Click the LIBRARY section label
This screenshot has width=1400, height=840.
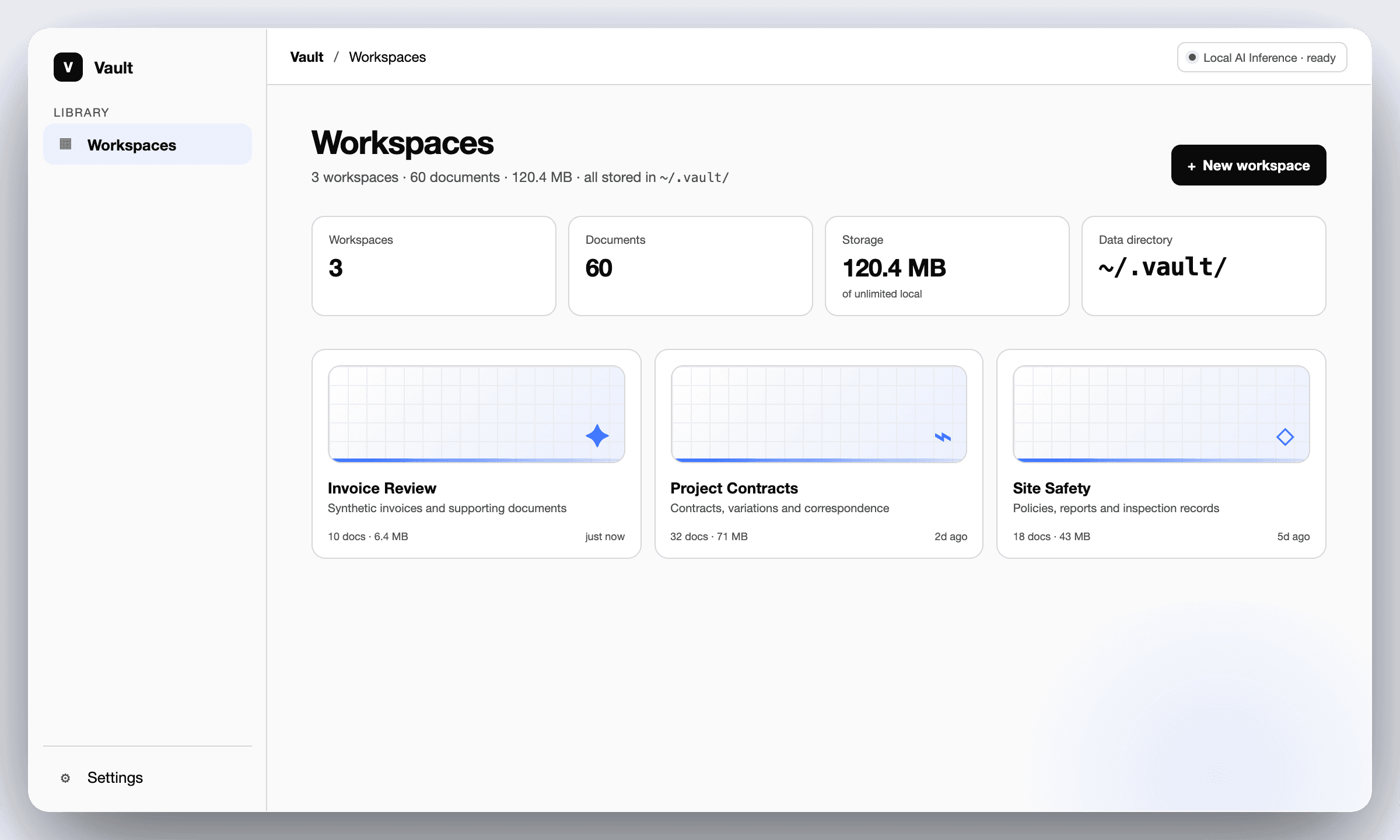[82, 113]
